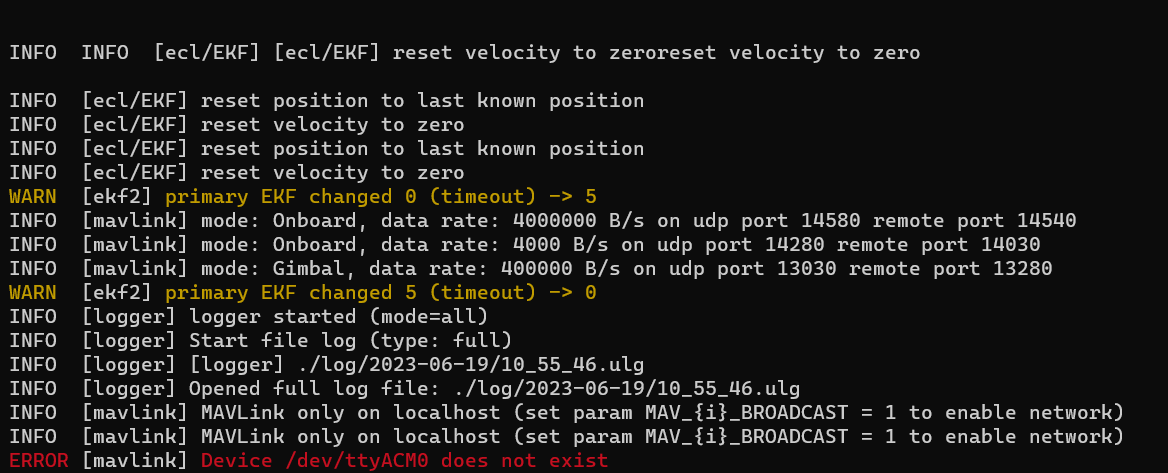
Task: Click the first yellow WARN label
Action: tap(33, 197)
